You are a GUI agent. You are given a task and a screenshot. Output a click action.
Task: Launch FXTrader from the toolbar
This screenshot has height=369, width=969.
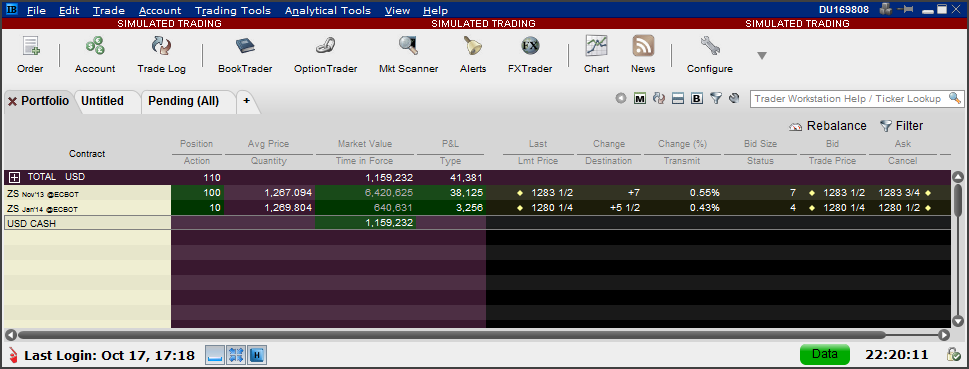(530, 54)
